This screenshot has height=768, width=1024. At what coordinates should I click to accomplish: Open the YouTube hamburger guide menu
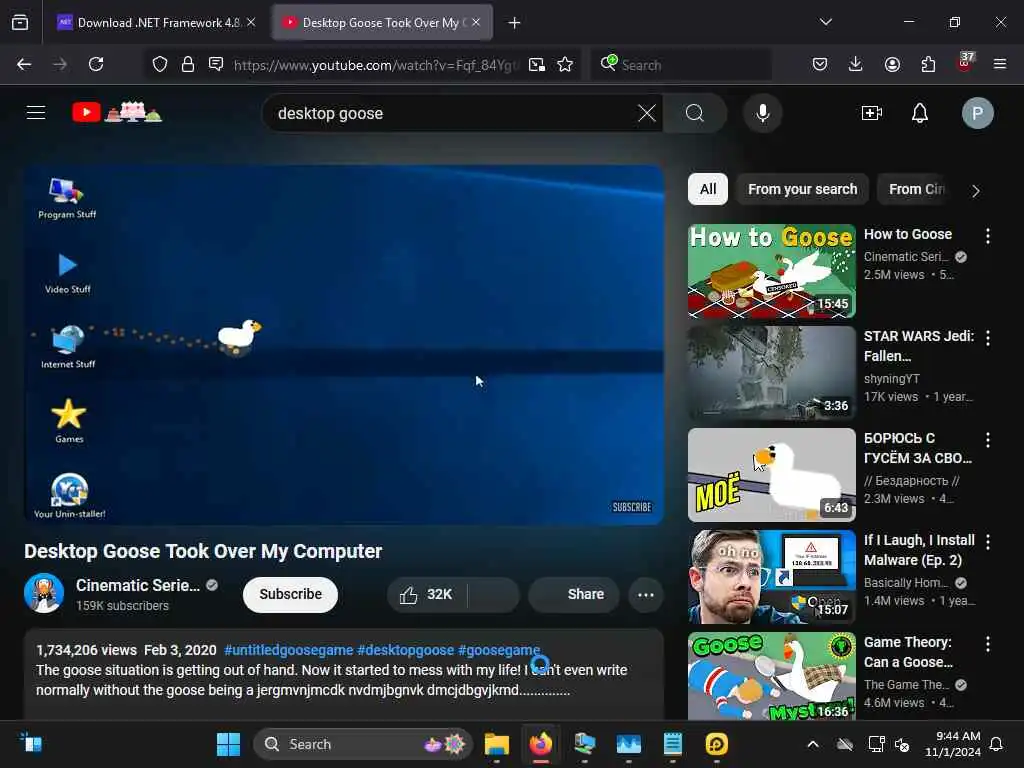point(36,113)
